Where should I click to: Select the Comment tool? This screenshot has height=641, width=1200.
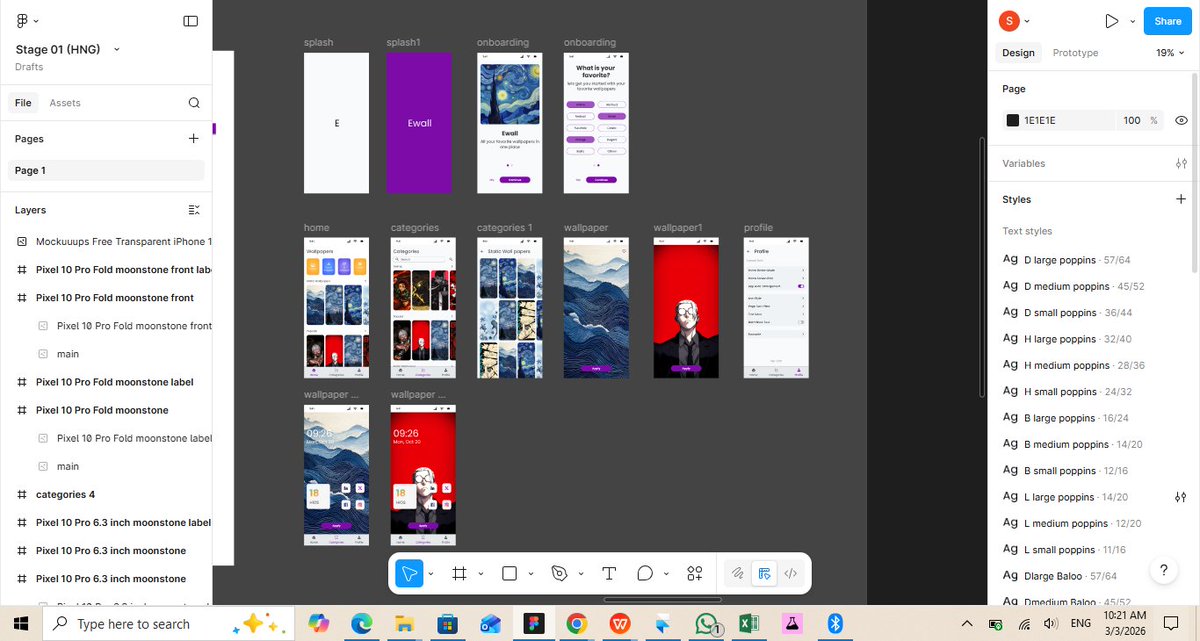645,573
